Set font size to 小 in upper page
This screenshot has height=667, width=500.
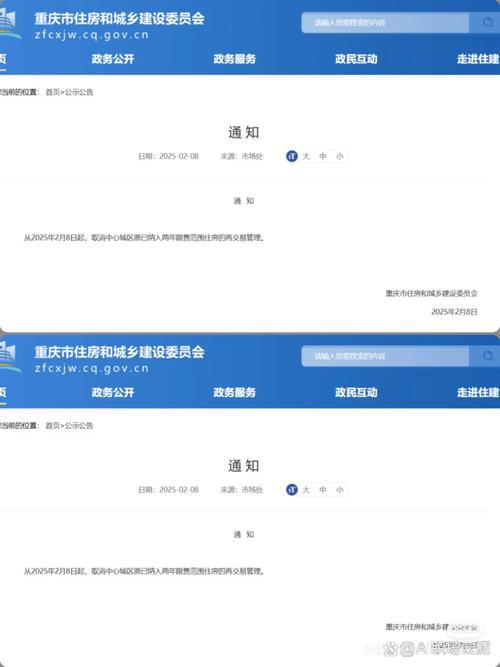tap(340, 156)
